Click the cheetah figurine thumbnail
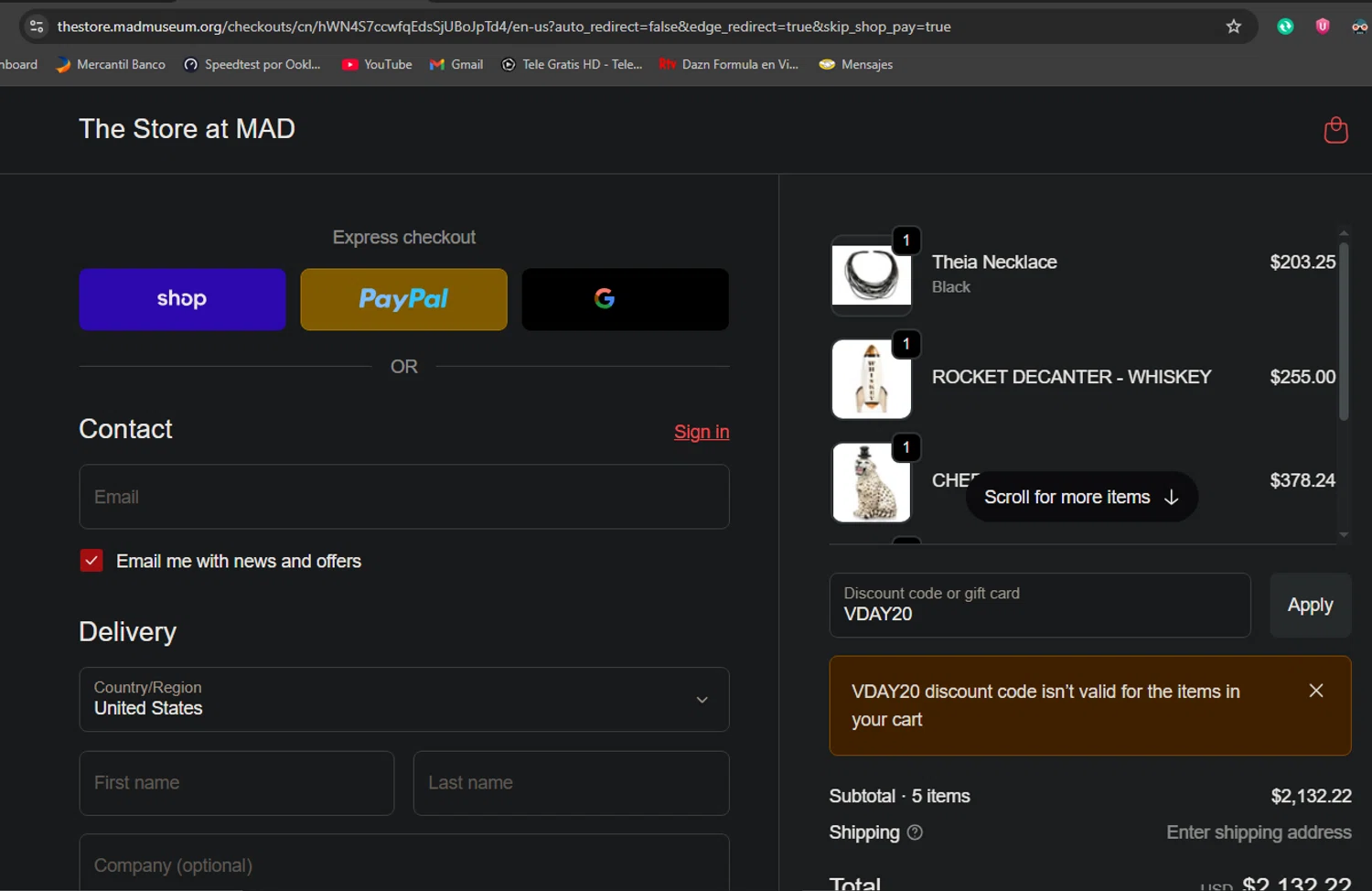1372x891 pixels. (x=872, y=482)
